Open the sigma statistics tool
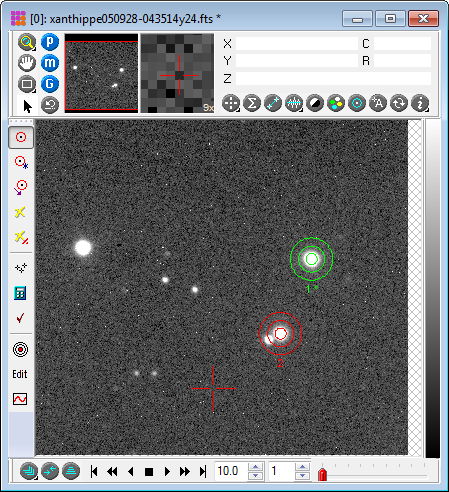The height and width of the screenshot is (492, 449). click(252, 103)
